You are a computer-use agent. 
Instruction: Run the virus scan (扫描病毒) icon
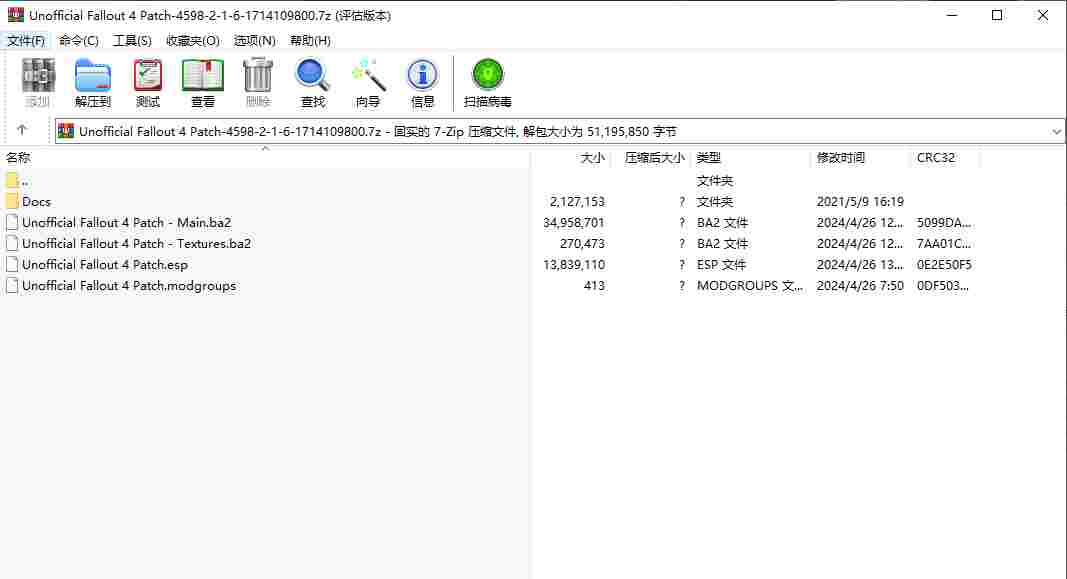(x=488, y=75)
